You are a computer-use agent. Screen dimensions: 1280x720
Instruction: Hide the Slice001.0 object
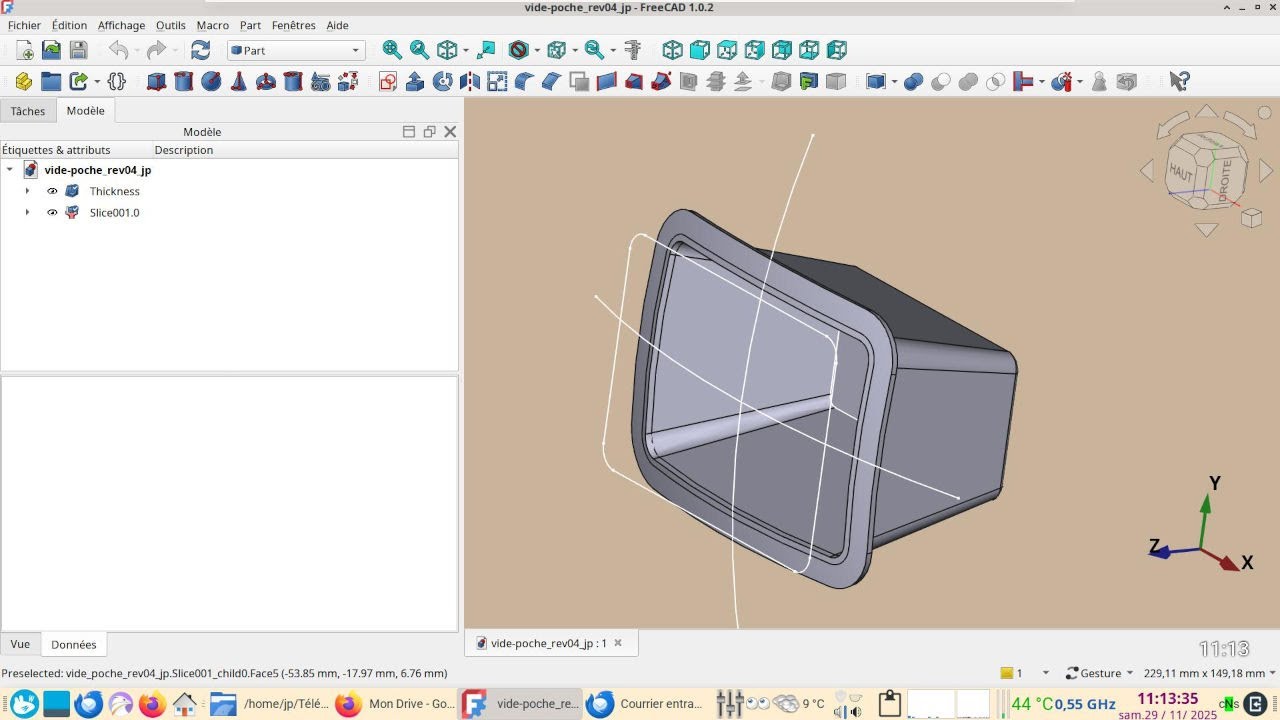[x=53, y=212]
